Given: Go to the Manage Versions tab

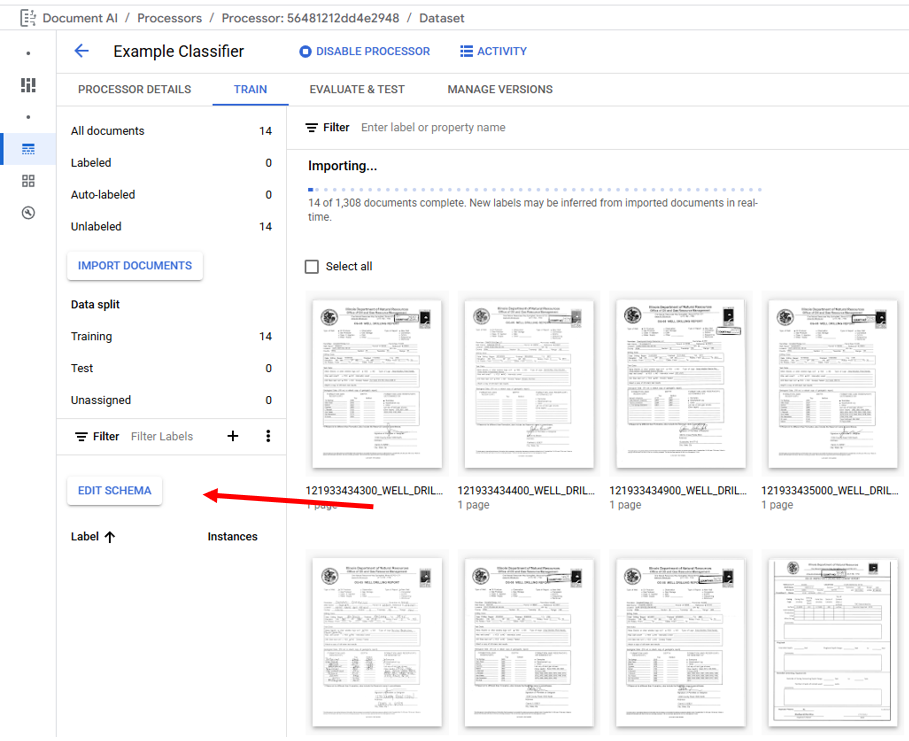Looking at the screenshot, I should (500, 89).
